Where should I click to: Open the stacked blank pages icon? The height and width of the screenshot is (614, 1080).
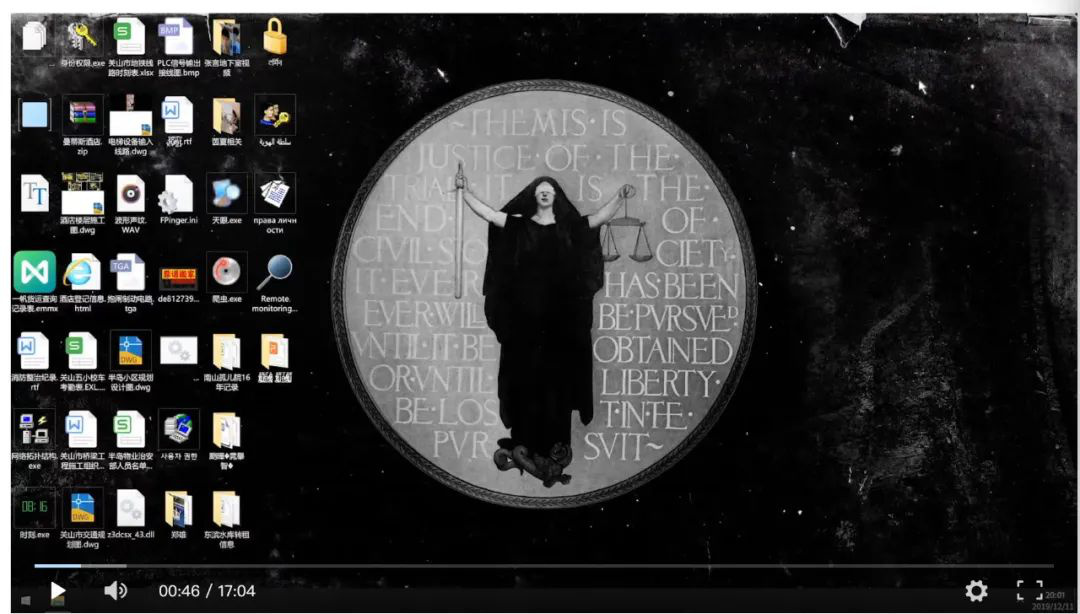[x=34, y=36]
